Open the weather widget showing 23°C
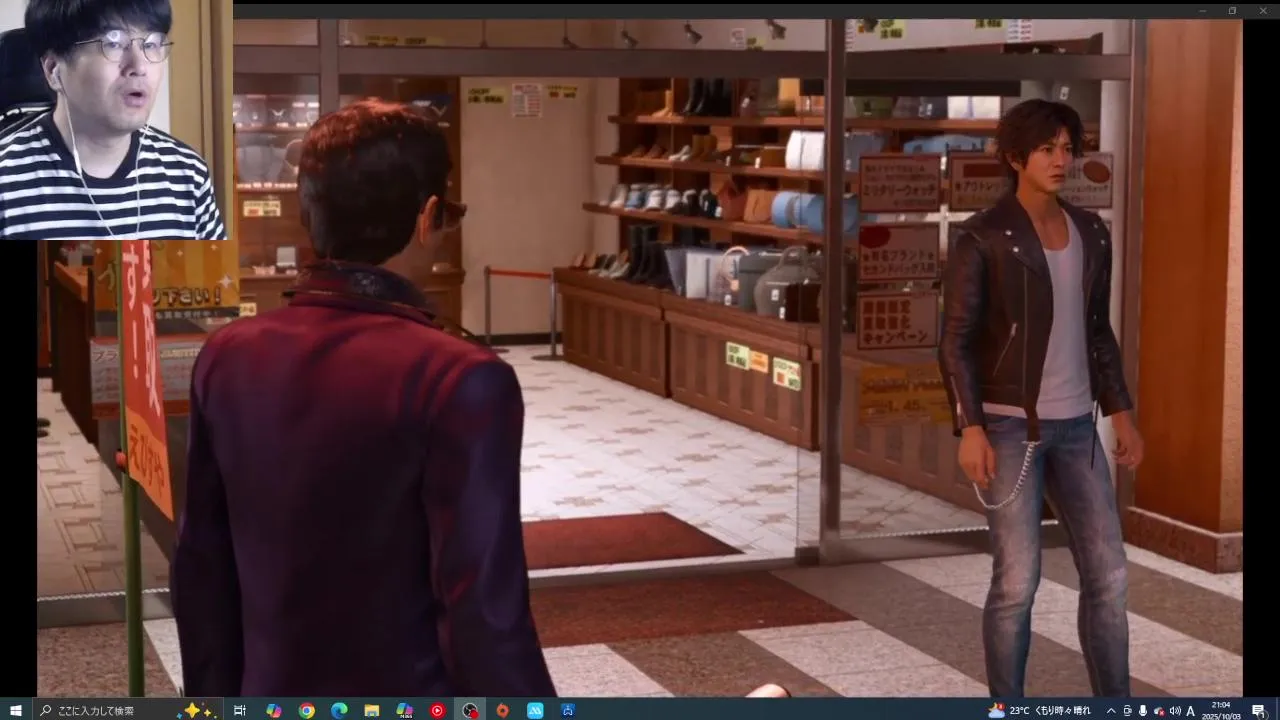 pyautogui.click(x=1040, y=710)
